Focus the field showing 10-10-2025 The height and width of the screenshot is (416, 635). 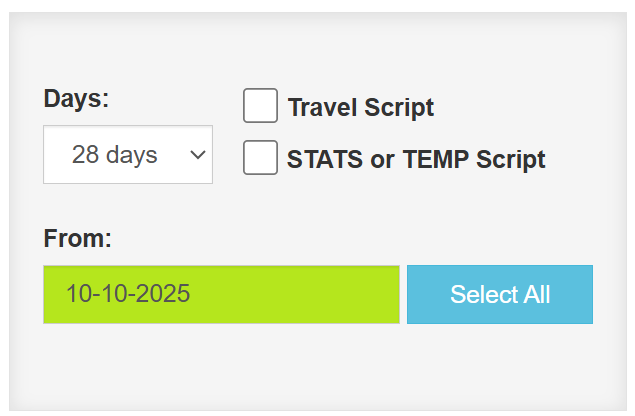[221, 295]
